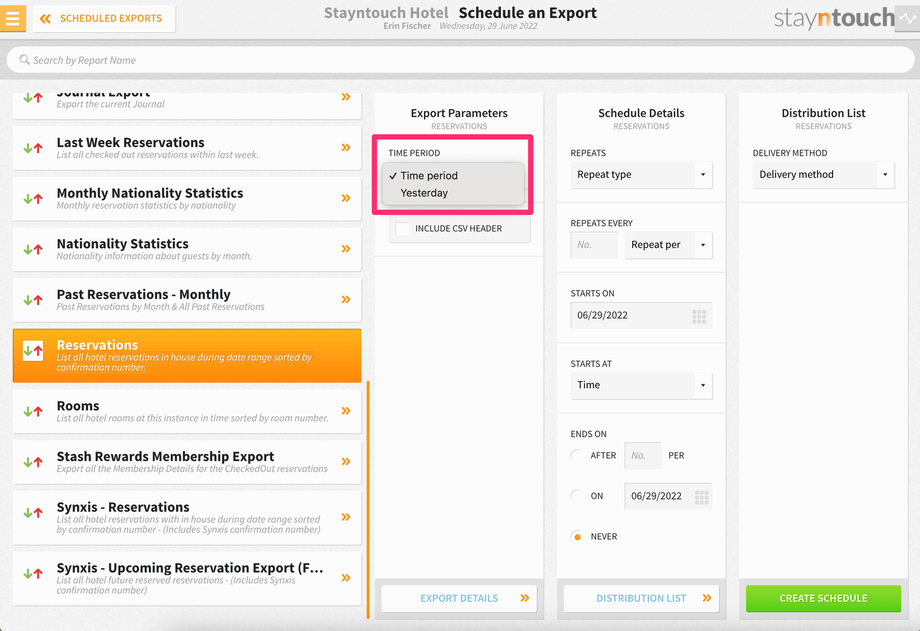Click export arrows icon for Last Week Reservations
This screenshot has width=920, height=631.
[33, 148]
